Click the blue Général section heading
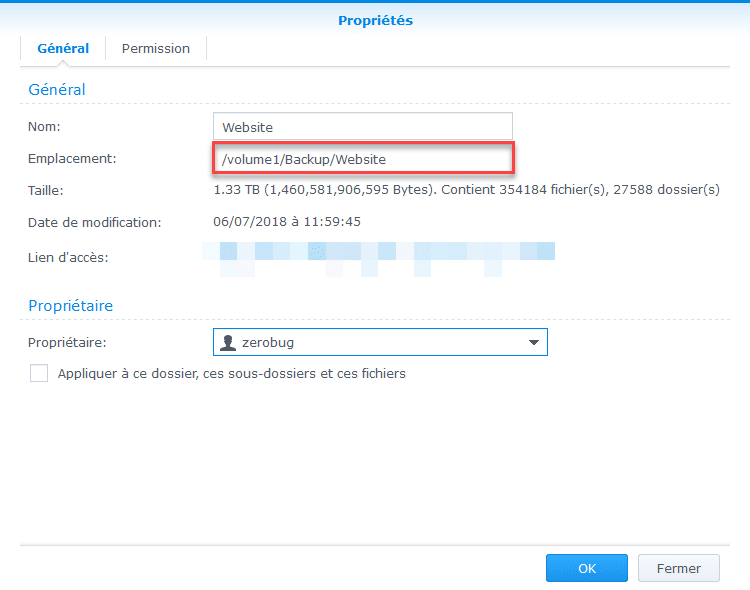Image resolution: width=750 pixels, height=590 pixels. point(57,90)
